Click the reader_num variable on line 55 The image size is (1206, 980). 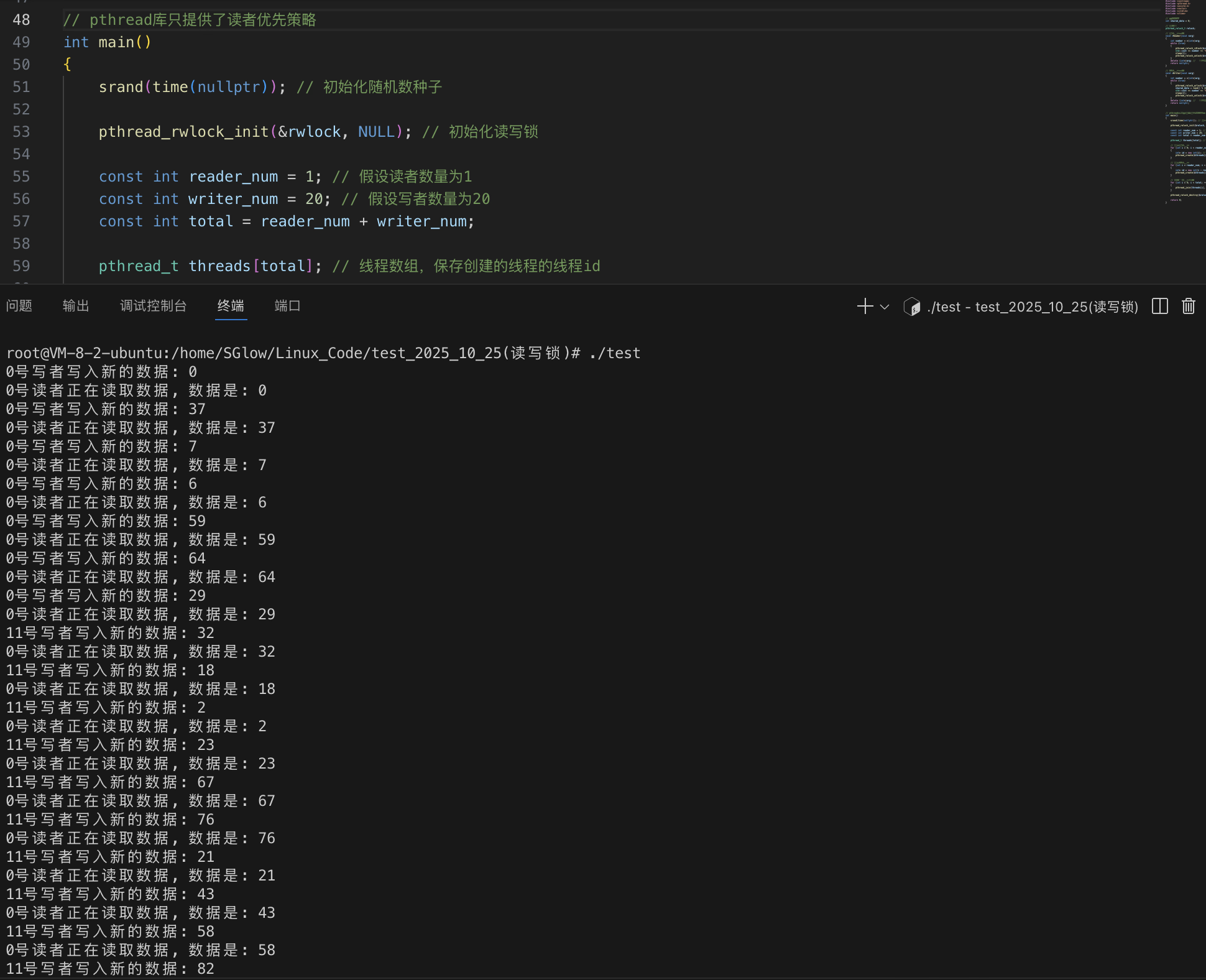[233, 177]
